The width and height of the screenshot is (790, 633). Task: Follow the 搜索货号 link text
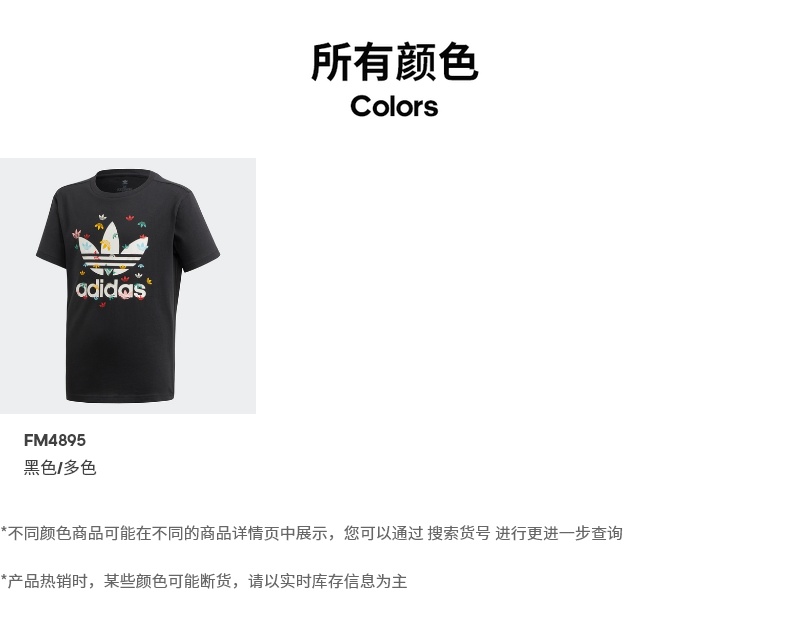(458, 533)
